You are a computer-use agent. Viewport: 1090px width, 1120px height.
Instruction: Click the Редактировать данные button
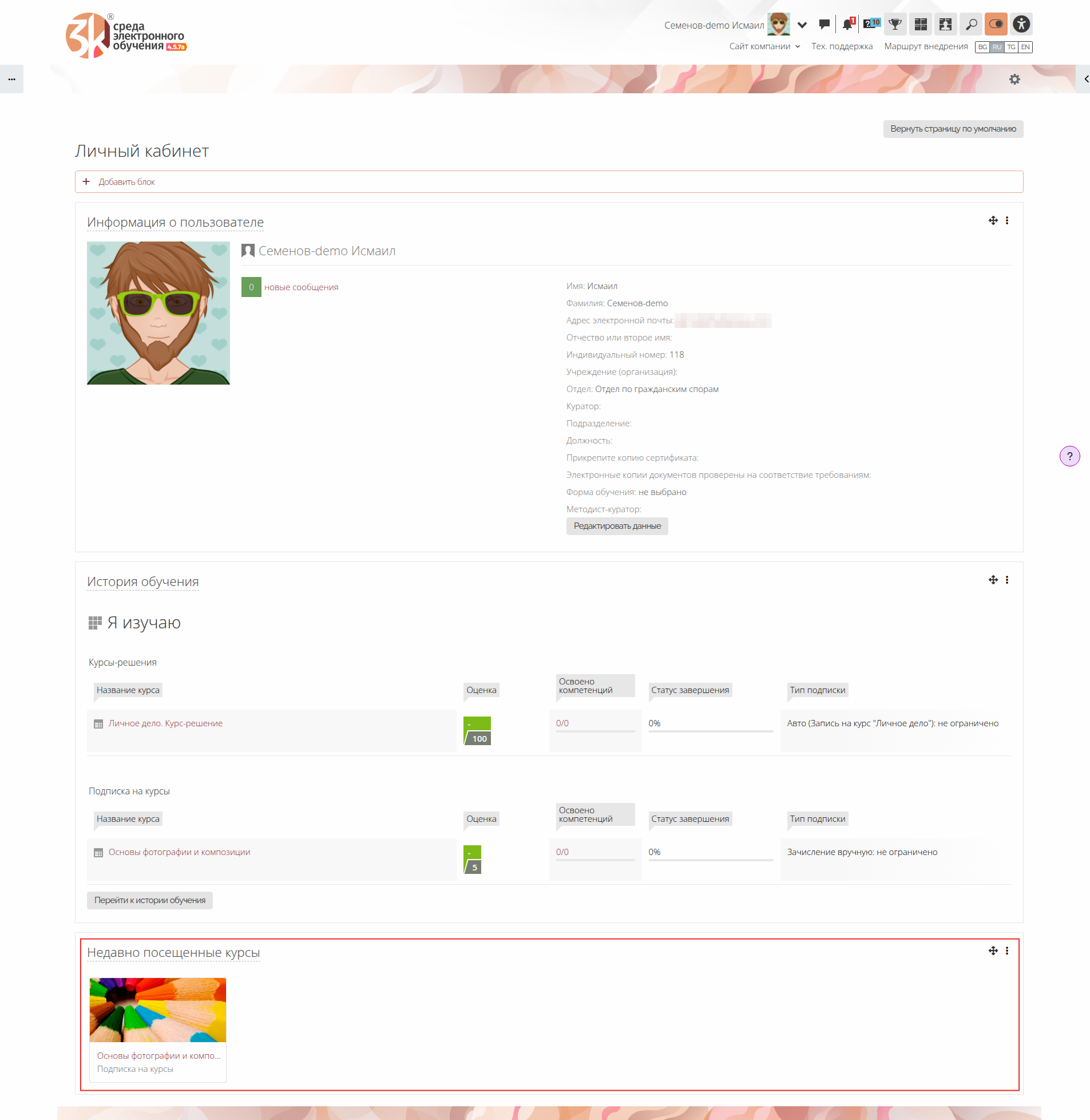[x=617, y=525]
